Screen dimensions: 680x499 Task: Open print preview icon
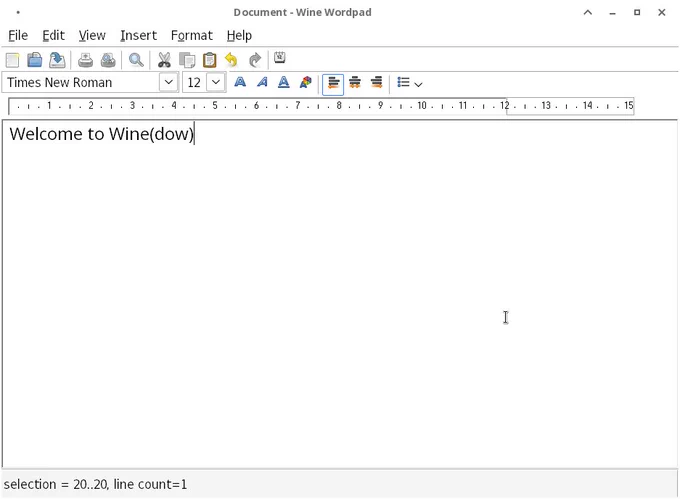(x=108, y=60)
